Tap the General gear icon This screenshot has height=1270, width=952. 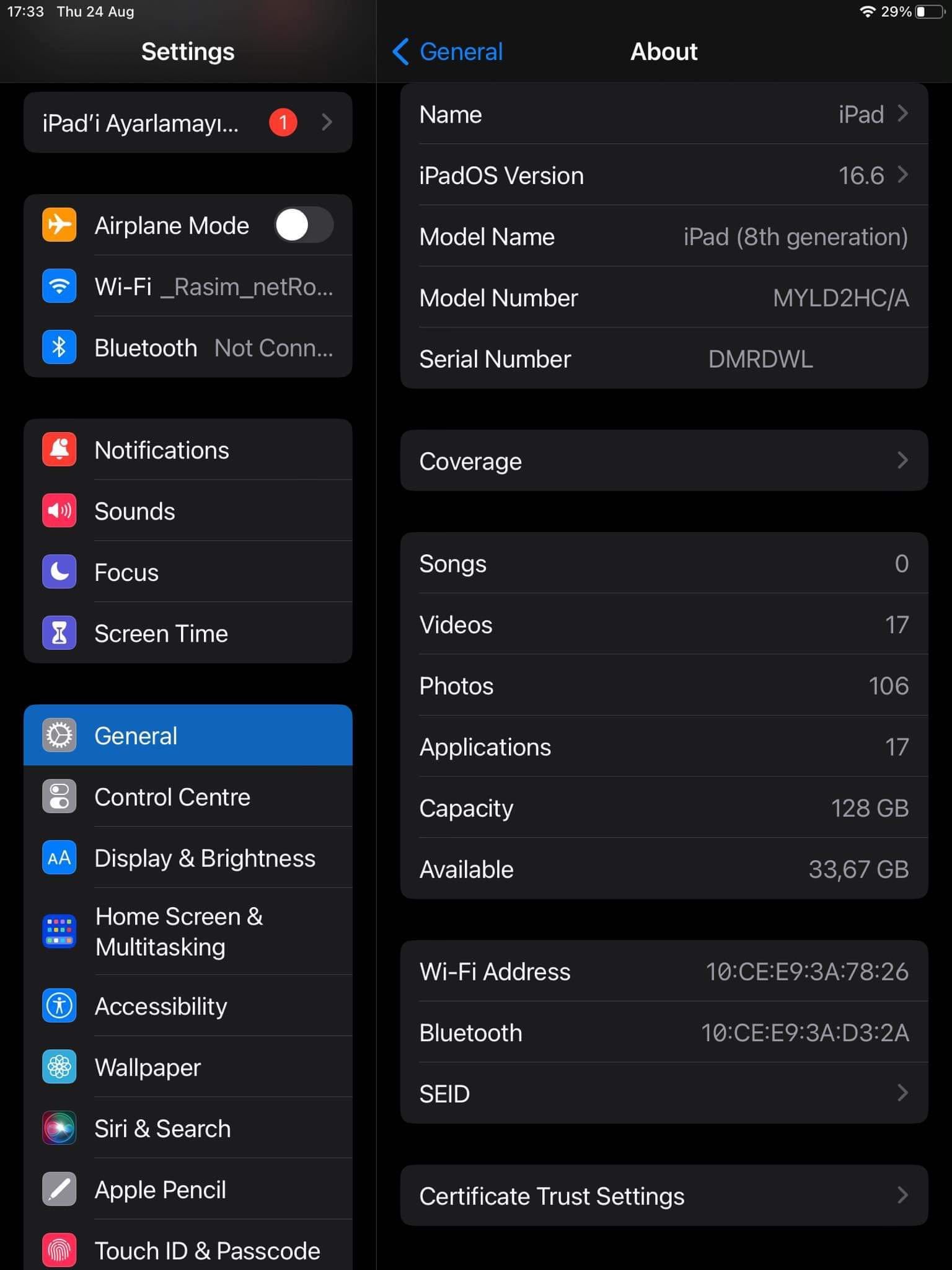click(59, 735)
